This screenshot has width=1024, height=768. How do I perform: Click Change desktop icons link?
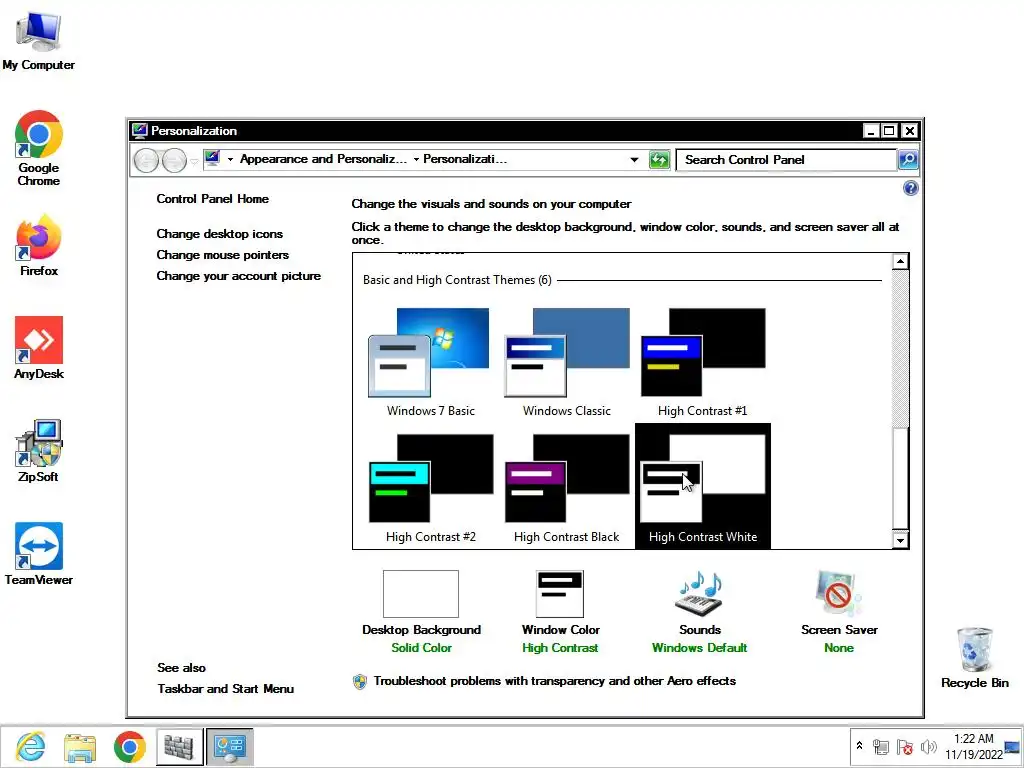tap(219, 234)
